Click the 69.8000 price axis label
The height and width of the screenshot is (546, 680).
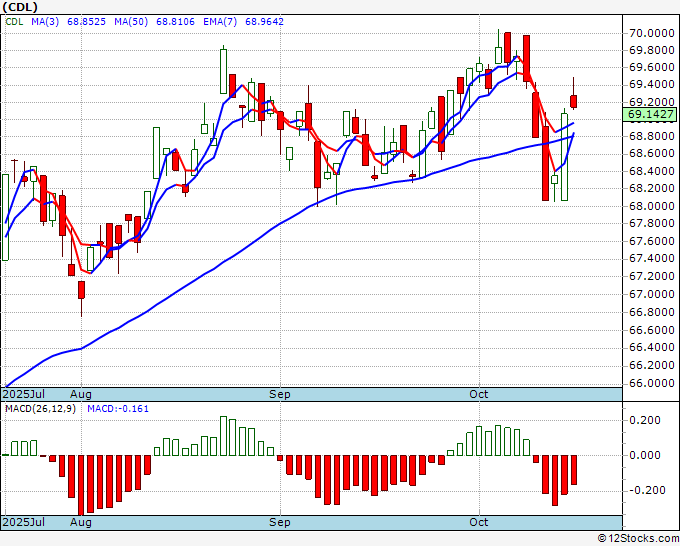[x=652, y=50]
